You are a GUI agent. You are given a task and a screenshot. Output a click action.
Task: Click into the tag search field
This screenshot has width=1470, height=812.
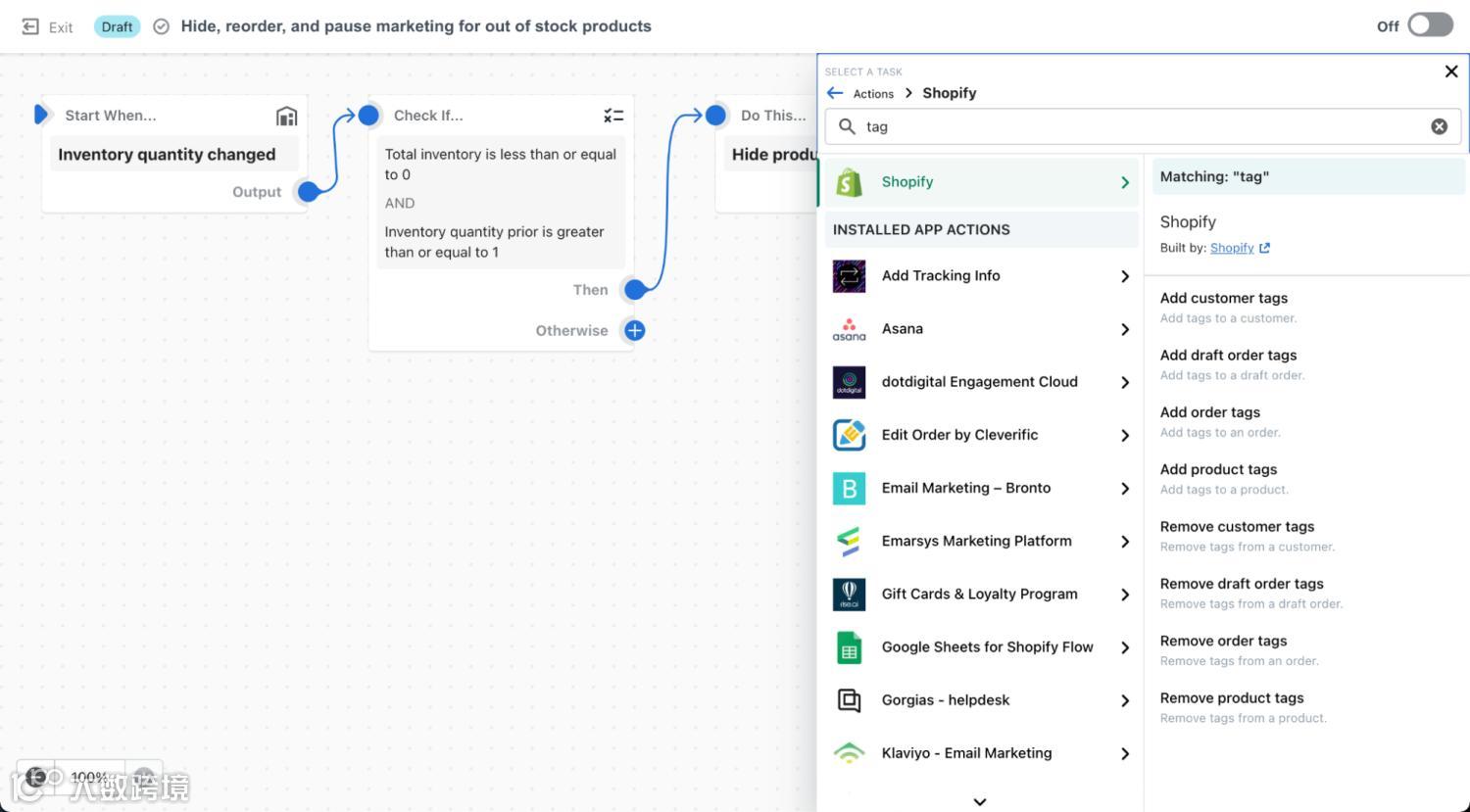[1143, 126]
